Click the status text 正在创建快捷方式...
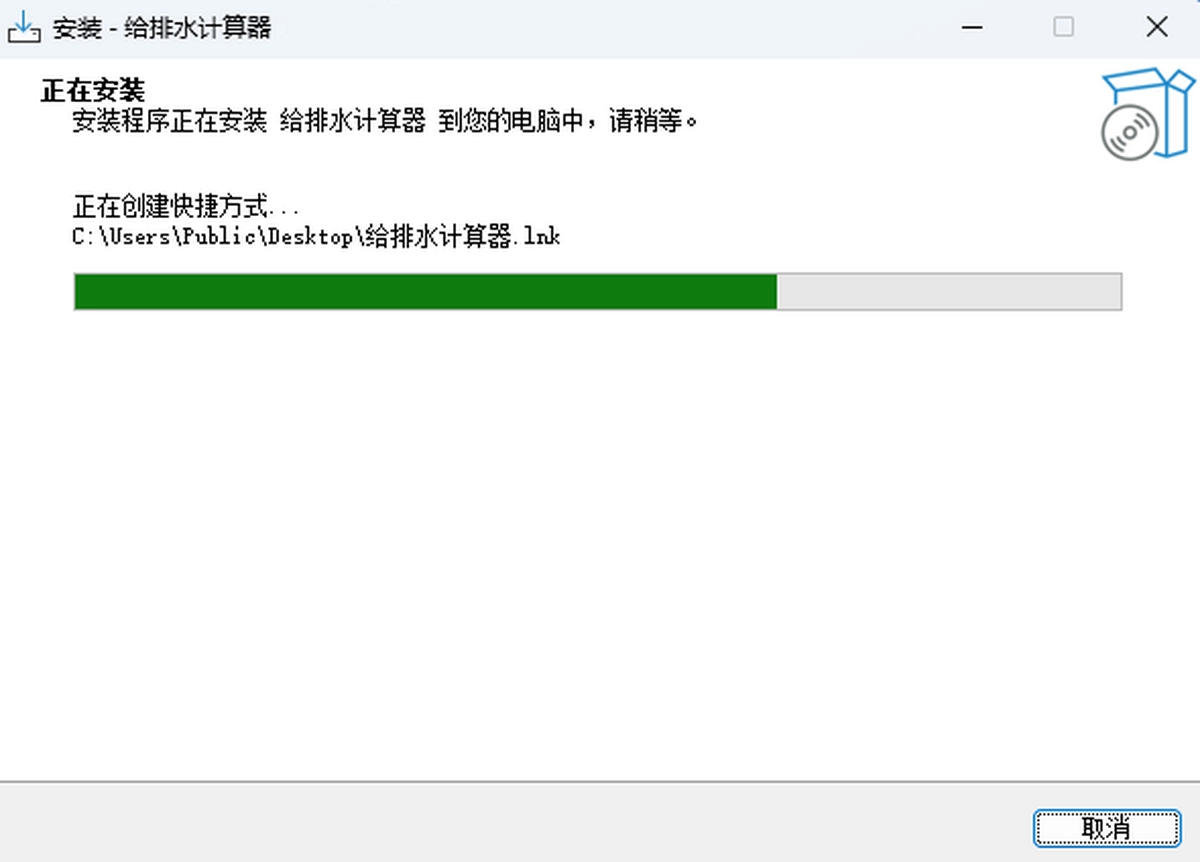 click(173, 208)
